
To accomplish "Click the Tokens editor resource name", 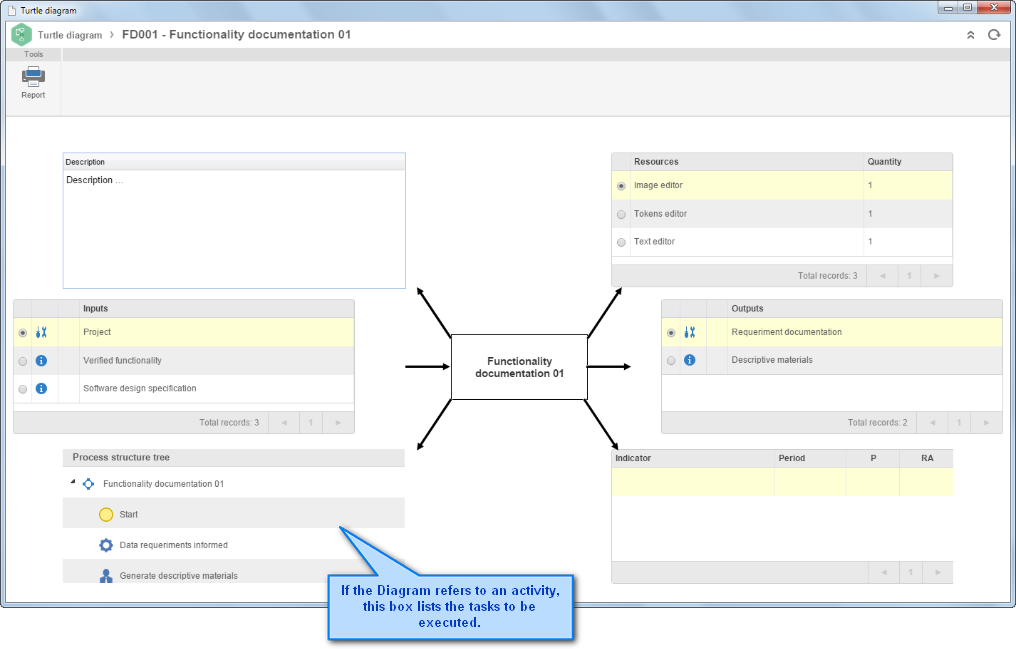I will (660, 214).
